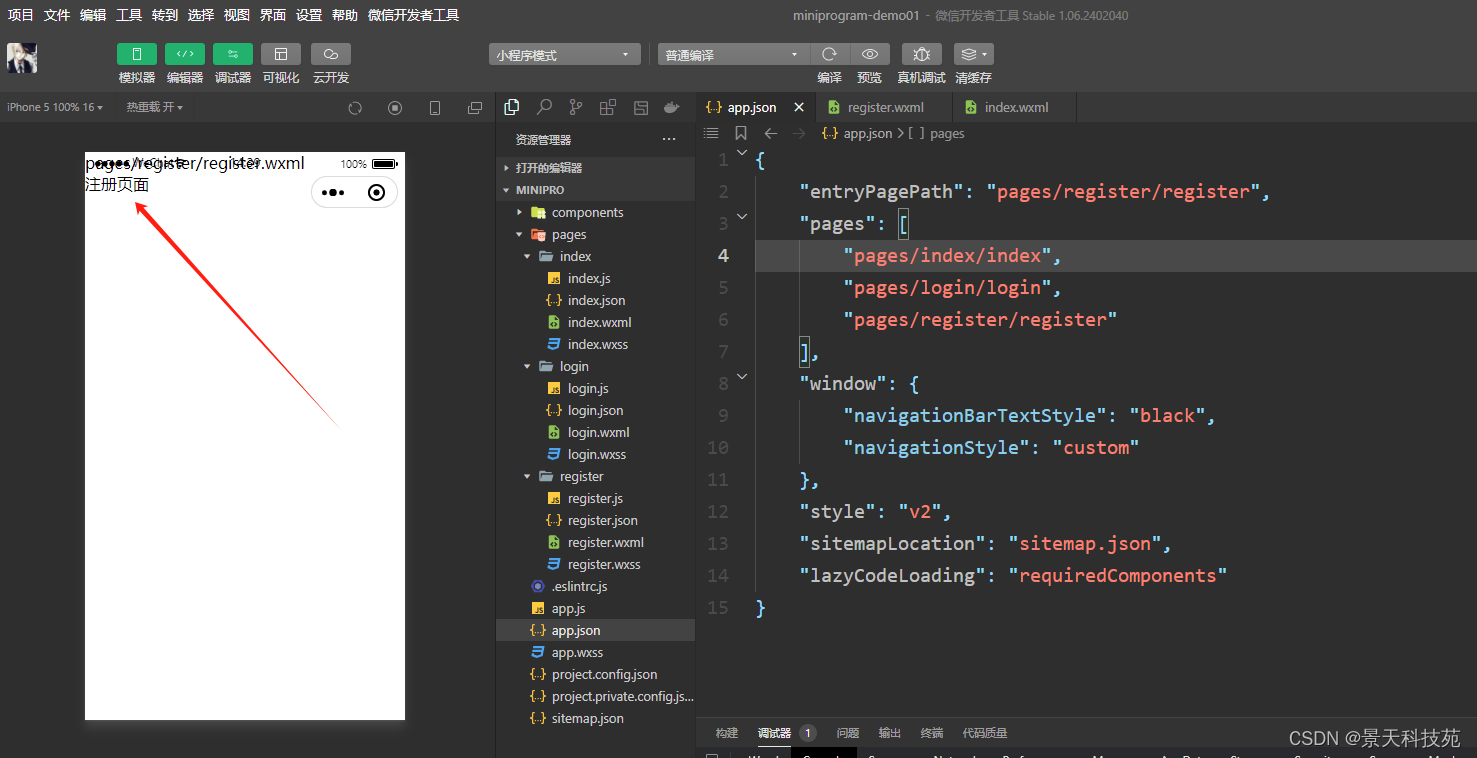Open the source control branch icon
Screen dimensions: 1477x758
pos(576,107)
